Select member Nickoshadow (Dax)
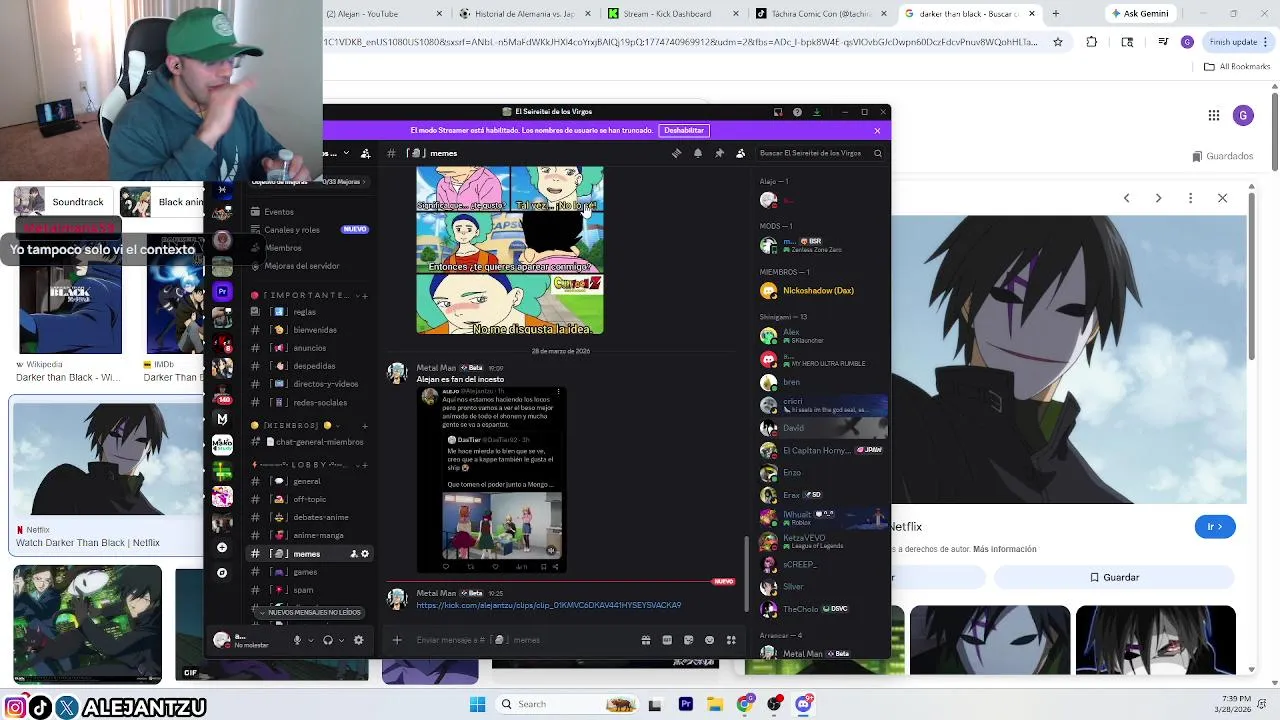Image resolution: width=1280 pixels, height=720 pixels. (x=820, y=290)
